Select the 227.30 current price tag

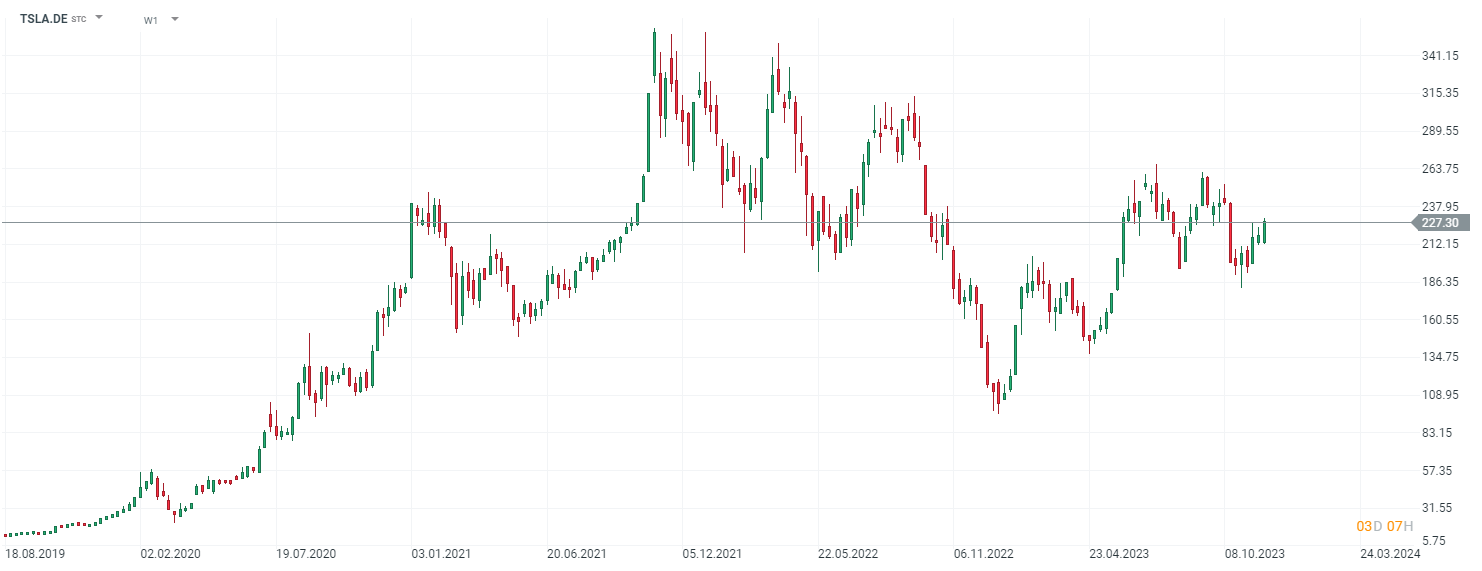point(1441,223)
